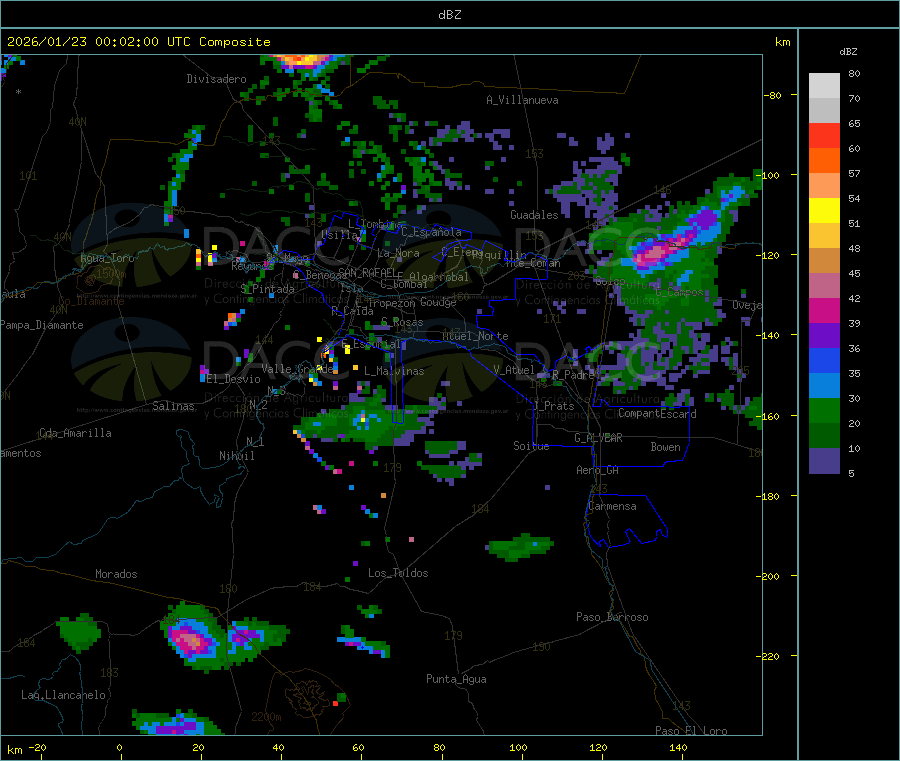Screen dimensions: 900x761
Task: Click the dBZ title at the top
Action: click(x=449, y=15)
